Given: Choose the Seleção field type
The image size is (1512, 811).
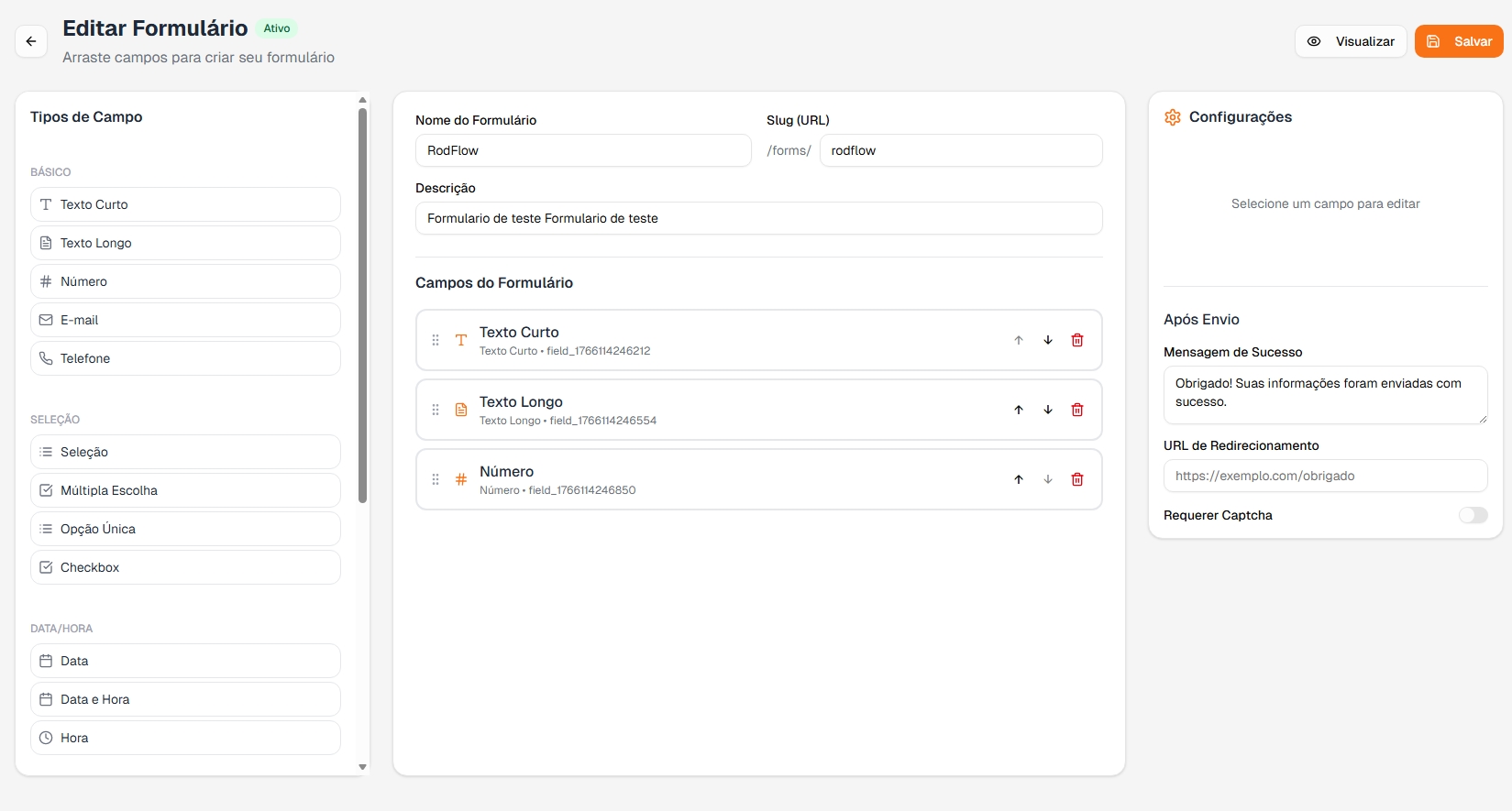Looking at the screenshot, I should pos(185,452).
